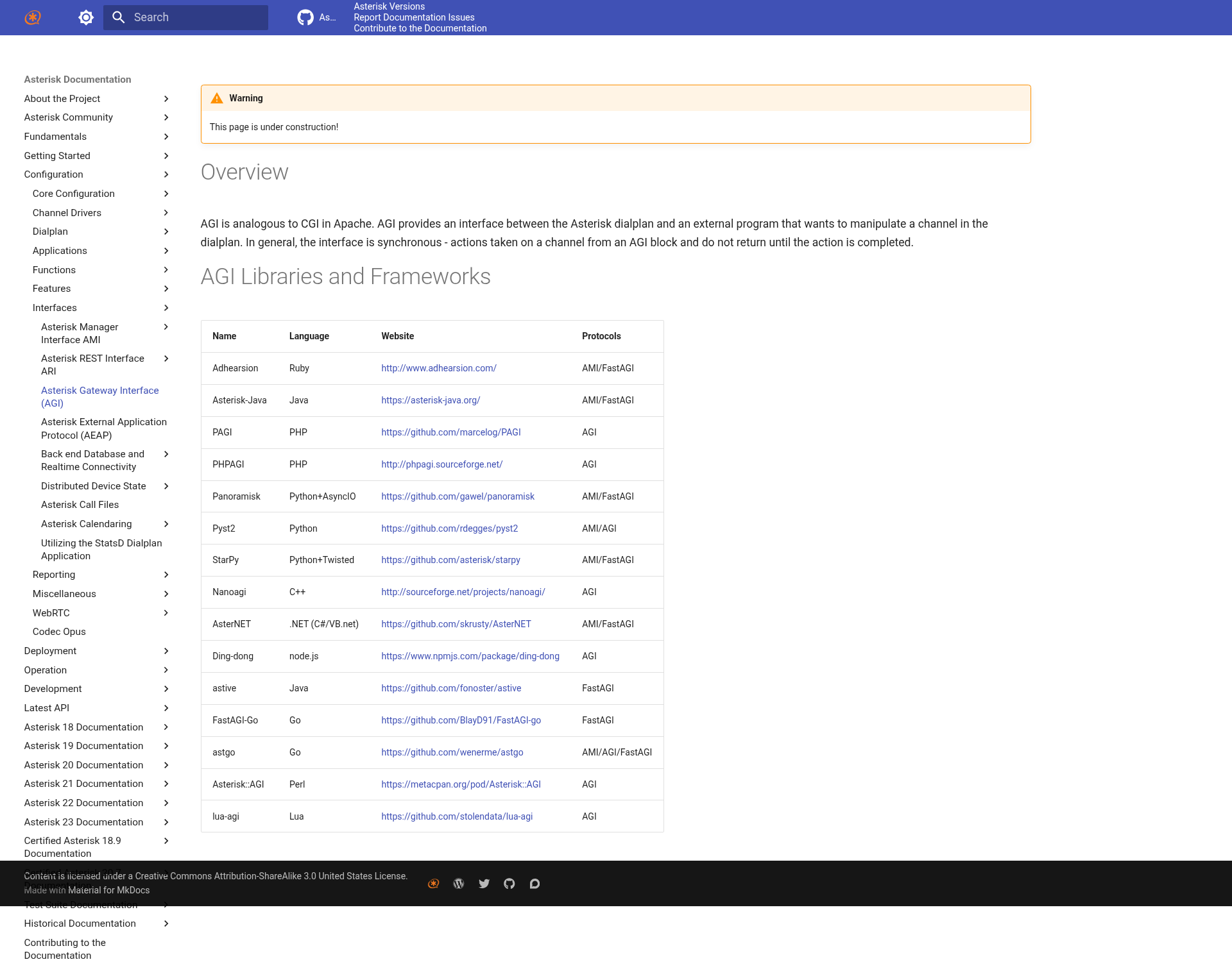The image size is (1232, 962).
Task: Expand Asterisk Manager Interface AMI chevron
Action: pos(166,327)
